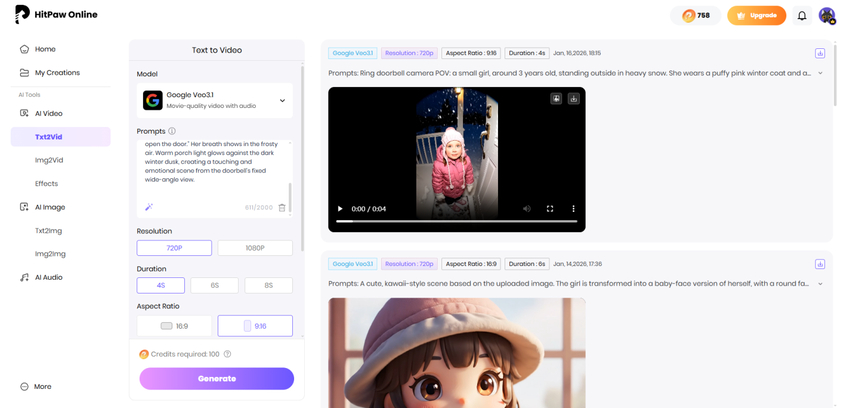
Task: Click the Text to Video panel header
Action: (x=217, y=50)
